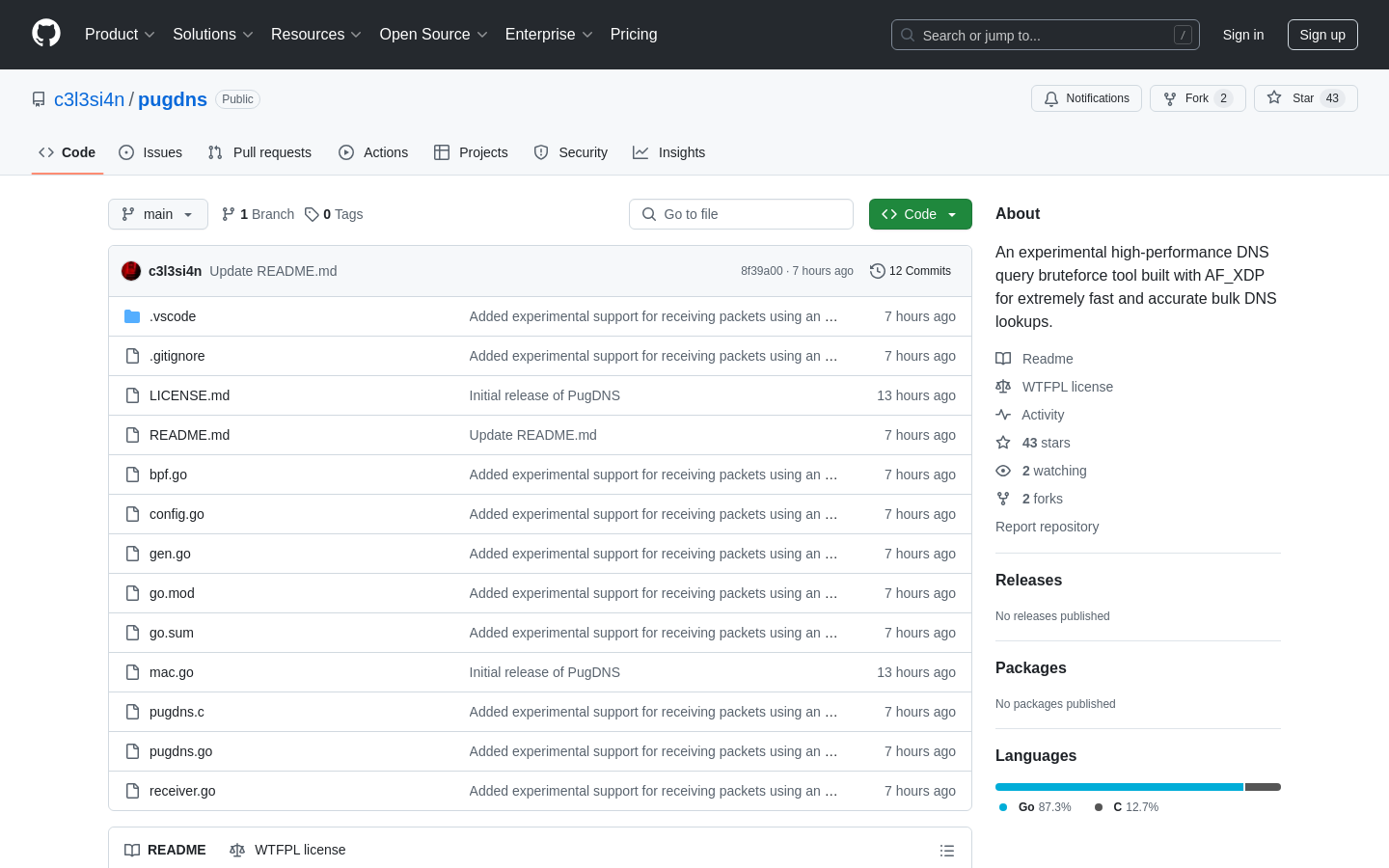Focus the Search or jump to field
The height and width of the screenshot is (868, 1389).
1046,35
